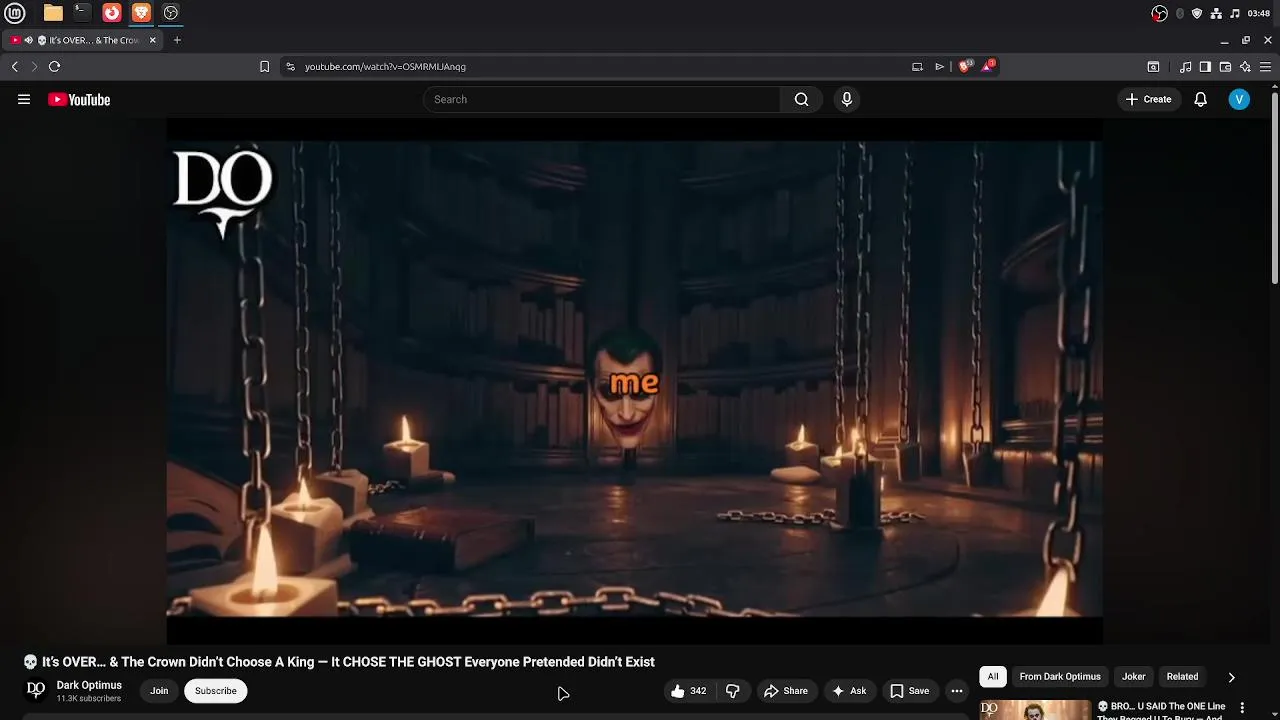Open the Brave Wallet icon
The width and height of the screenshot is (1280, 720).
(x=1225, y=67)
